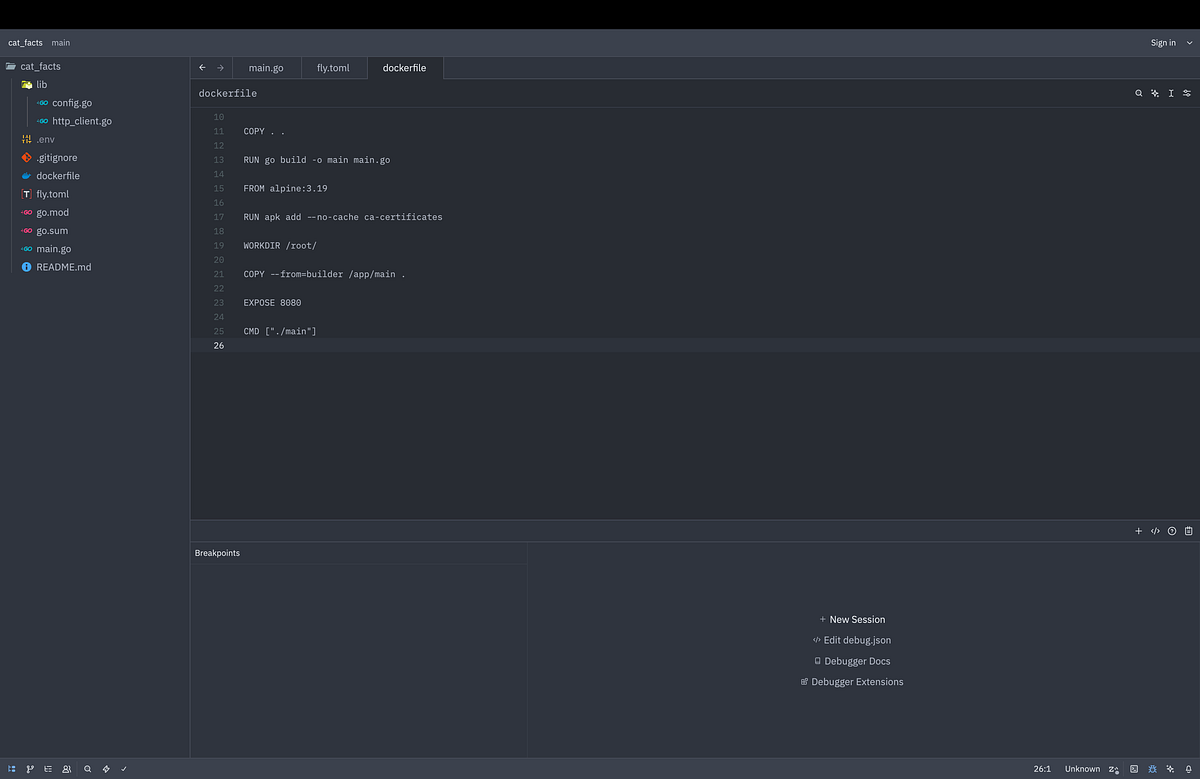Open the git panel branch icon
The width and height of the screenshot is (1200, 779).
click(x=30, y=769)
